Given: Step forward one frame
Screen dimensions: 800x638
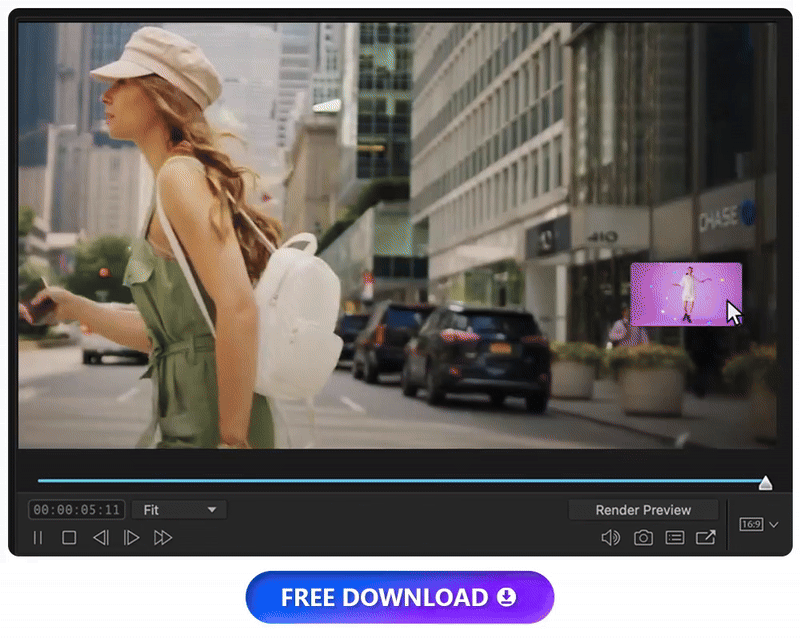Looking at the screenshot, I should (x=131, y=537).
